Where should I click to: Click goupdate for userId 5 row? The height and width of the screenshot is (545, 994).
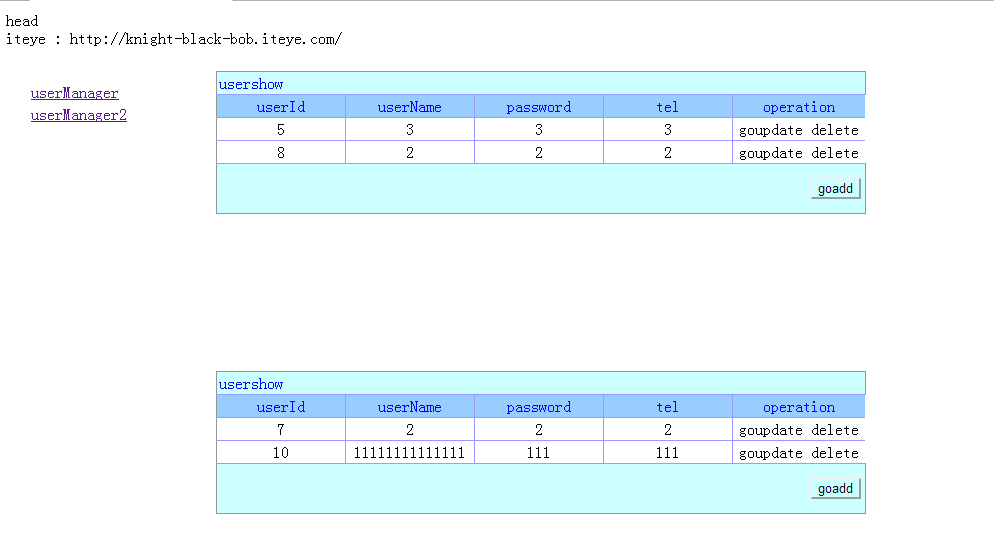tap(771, 131)
